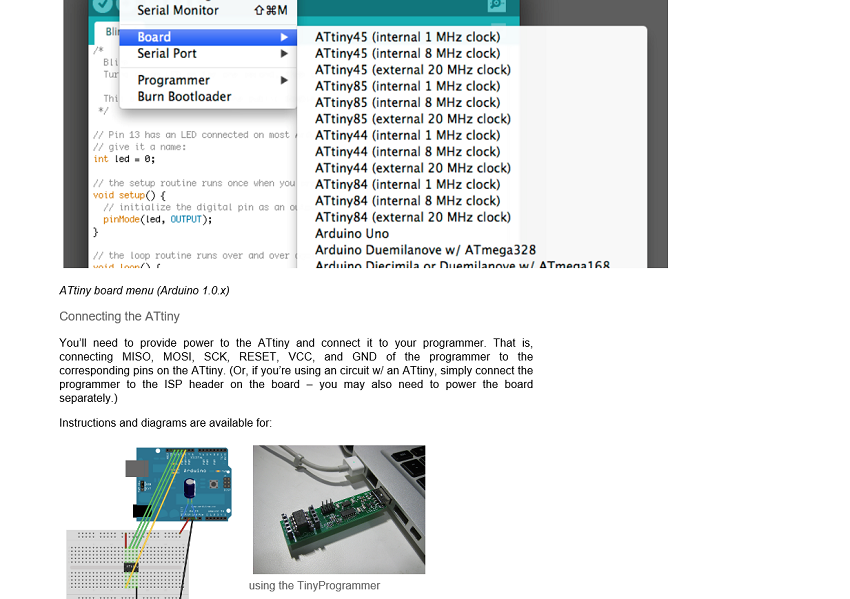Select ATtiny84 (external 20 MHz clock) board

coord(413,217)
